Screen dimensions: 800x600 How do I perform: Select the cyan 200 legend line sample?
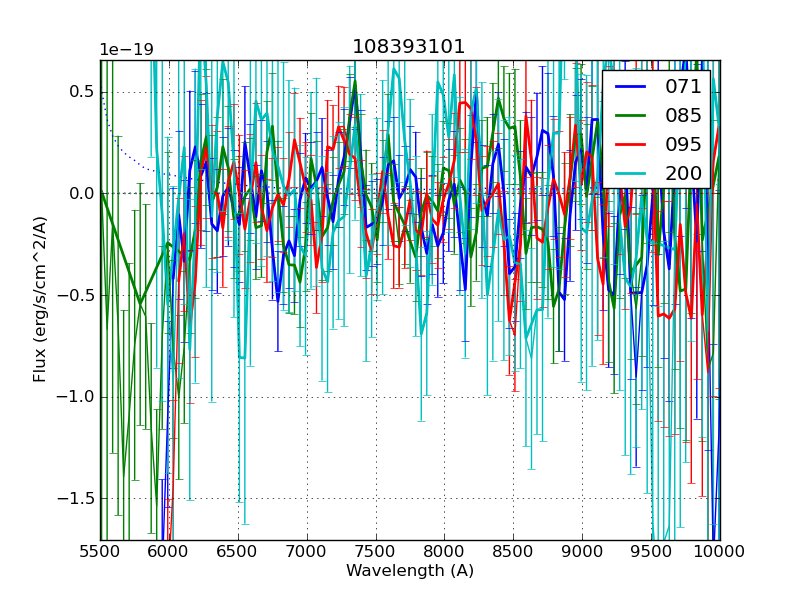click(x=632, y=173)
